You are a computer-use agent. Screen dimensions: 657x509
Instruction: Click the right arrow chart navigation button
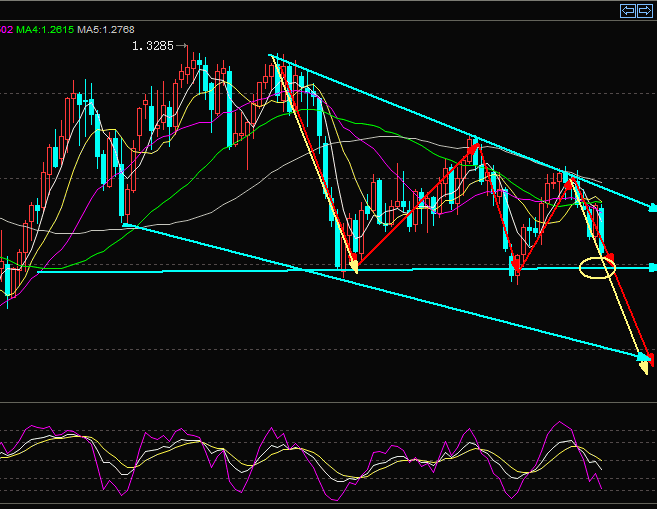pos(644,11)
